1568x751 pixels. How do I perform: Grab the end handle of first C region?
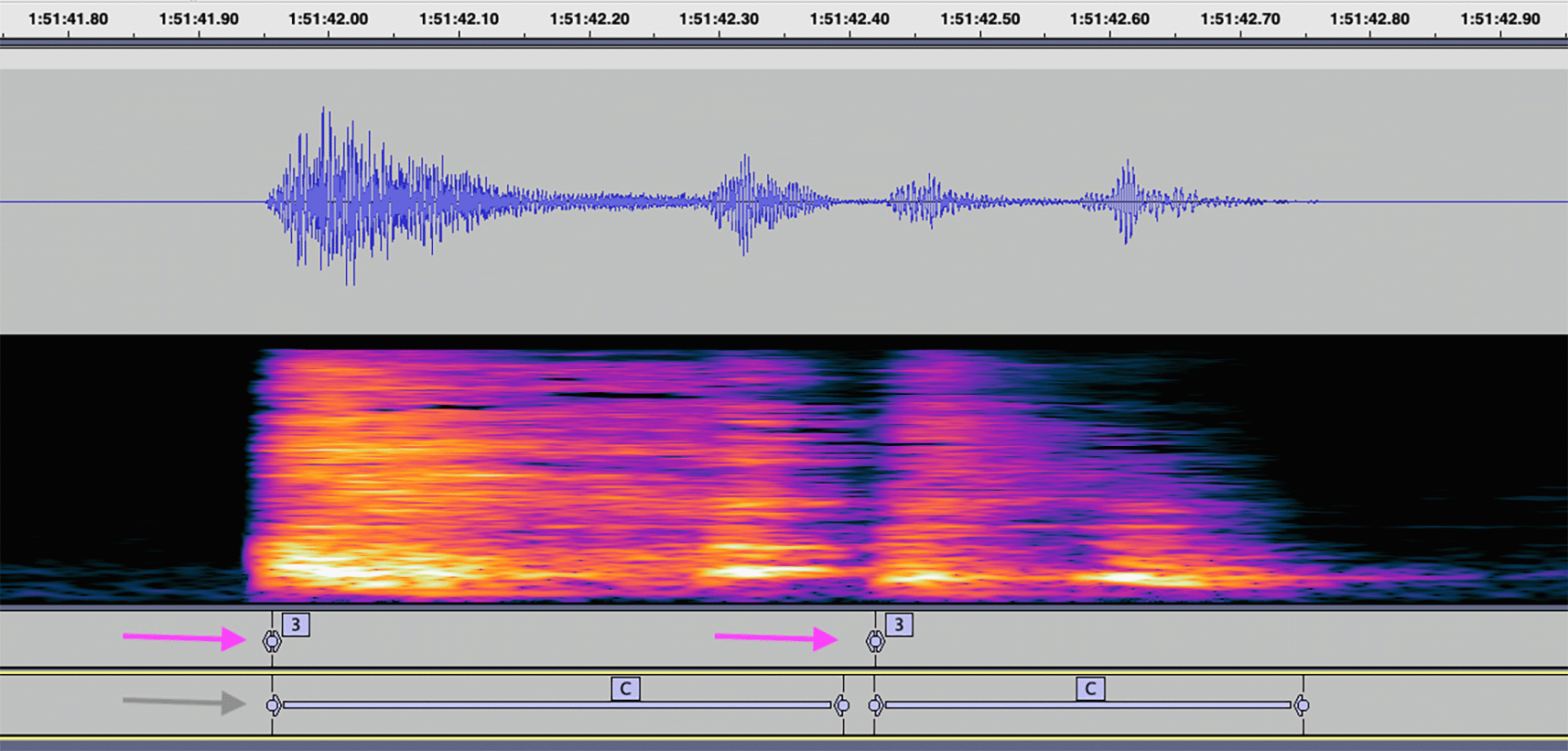(842, 705)
